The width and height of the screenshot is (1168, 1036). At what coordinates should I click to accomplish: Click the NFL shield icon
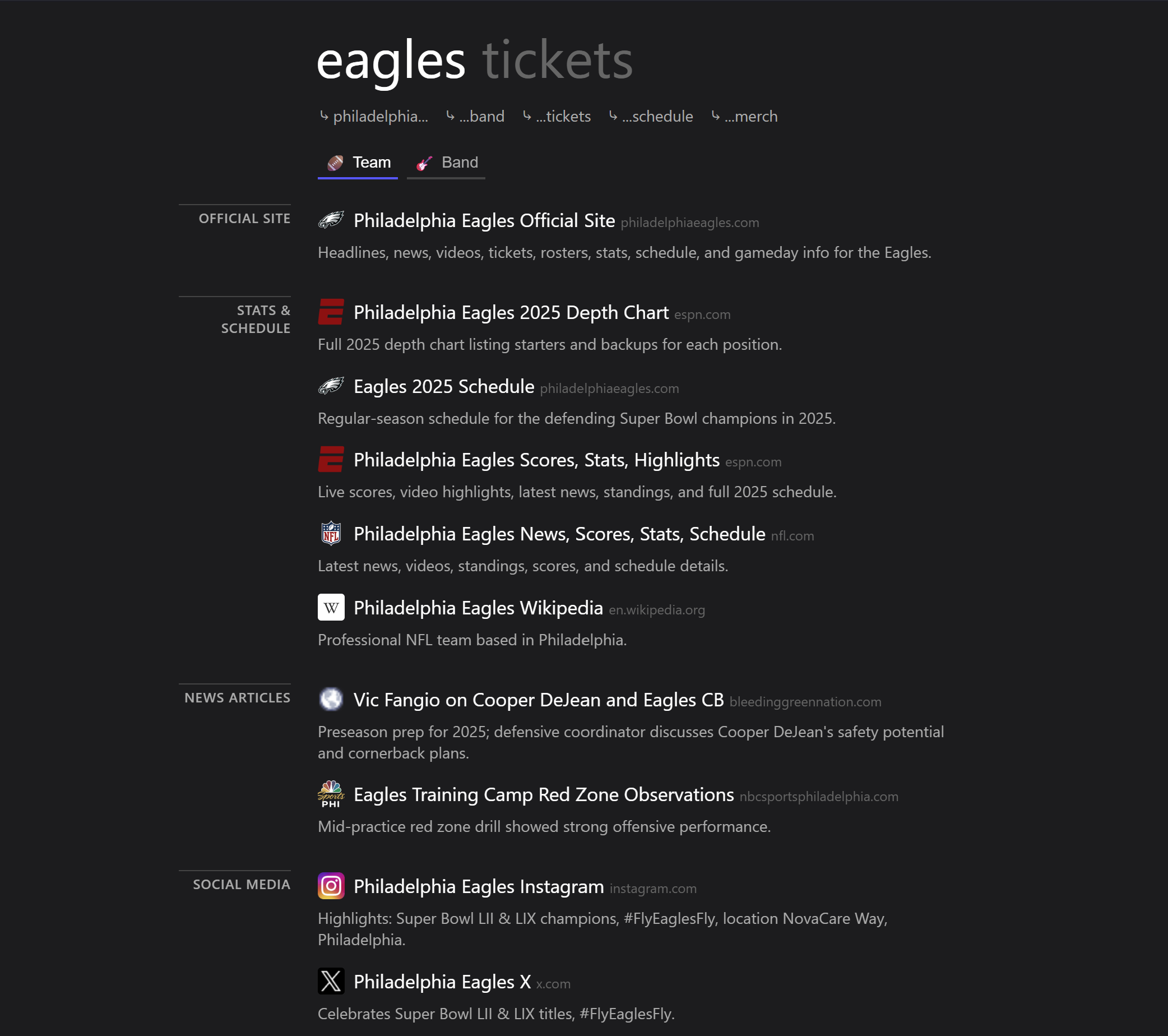pyautogui.click(x=331, y=533)
